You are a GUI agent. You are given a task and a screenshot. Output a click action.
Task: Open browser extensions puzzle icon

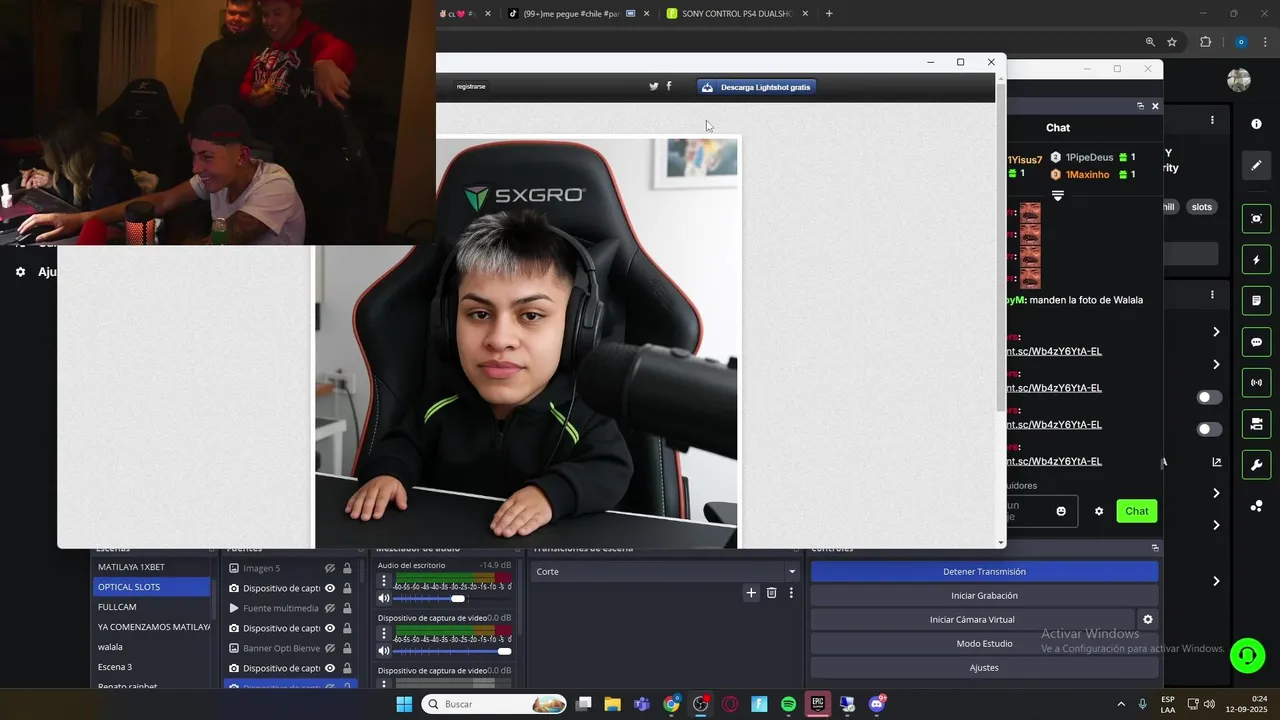1205,42
